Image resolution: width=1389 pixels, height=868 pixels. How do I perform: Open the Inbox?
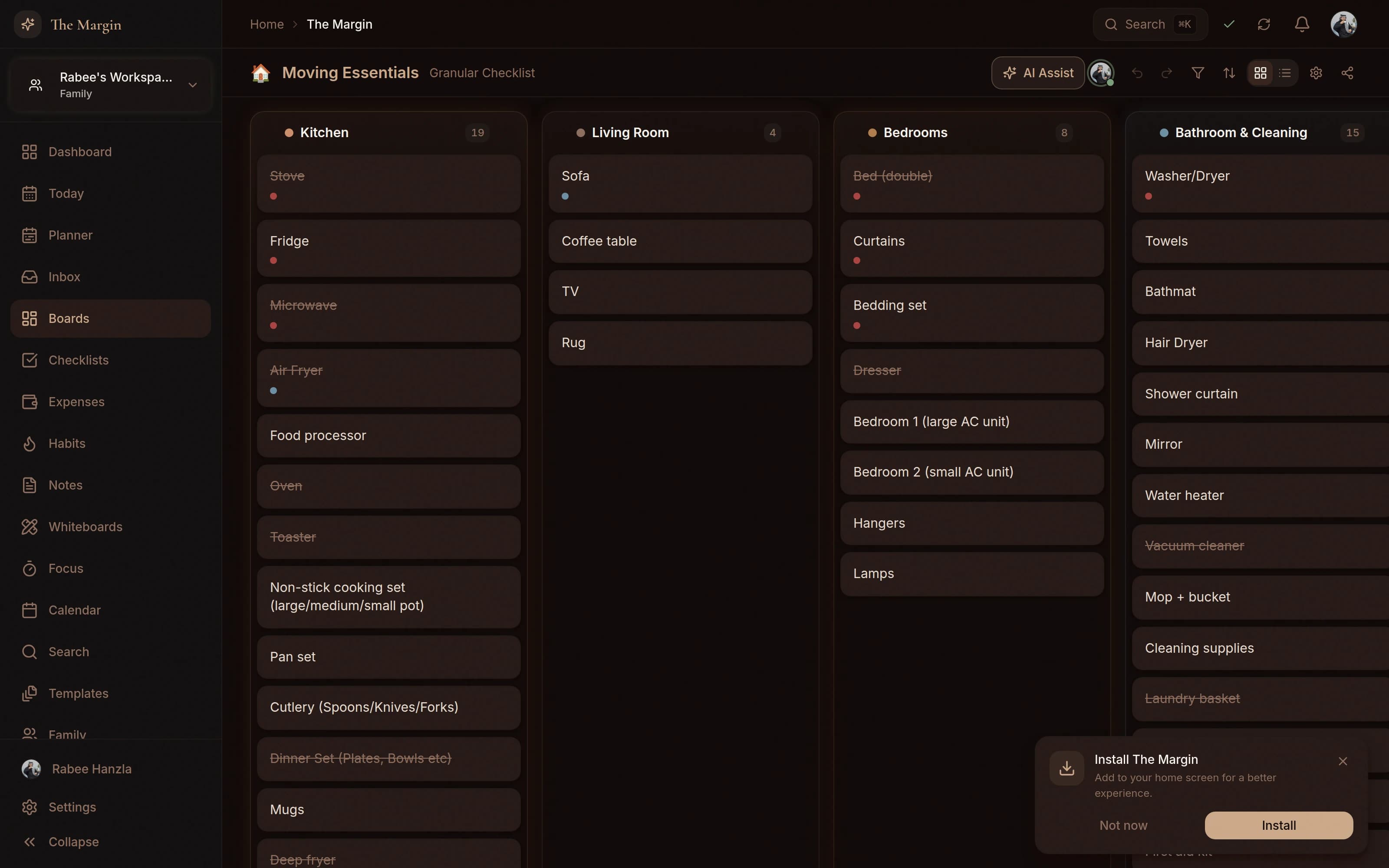110,277
